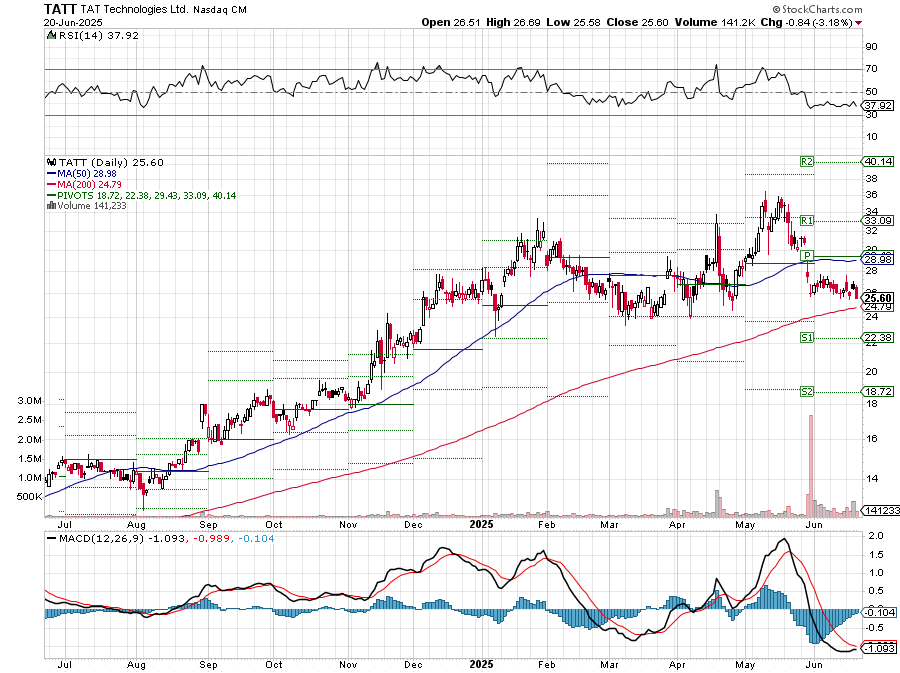Click the Low 25.58 value
900x673 pixels.
[x=573, y=22]
